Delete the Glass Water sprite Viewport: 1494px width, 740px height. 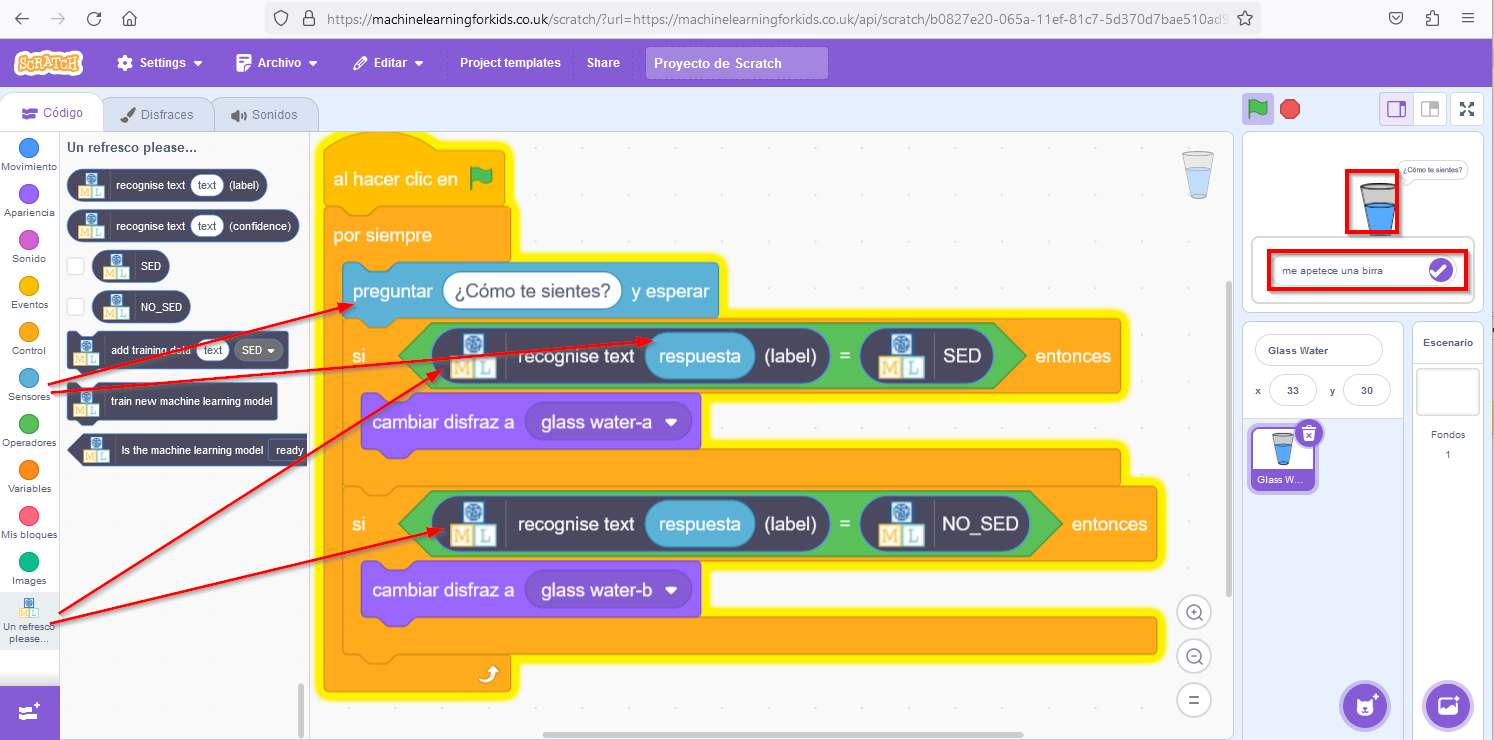coord(1309,432)
